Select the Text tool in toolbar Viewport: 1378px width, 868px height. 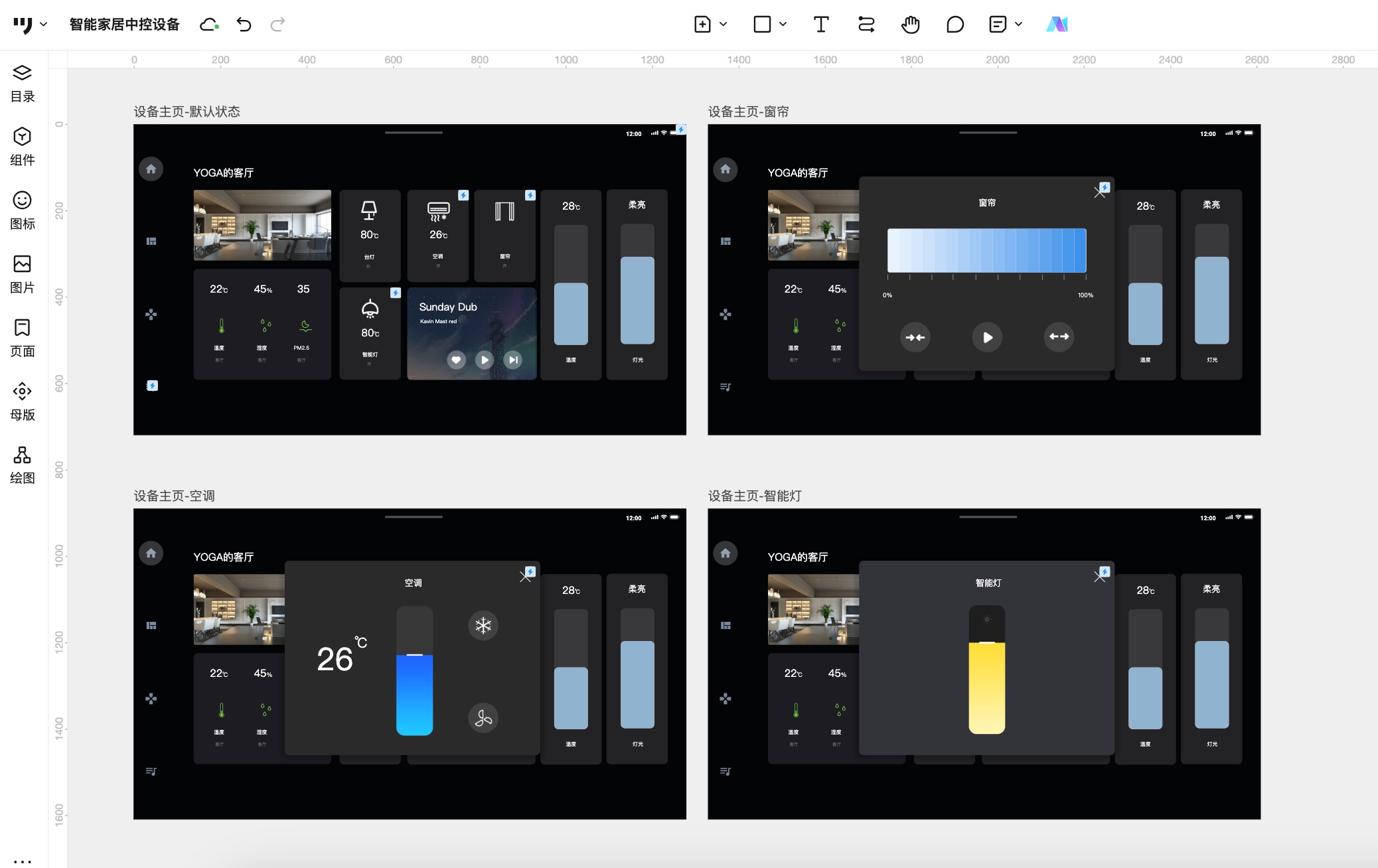coord(821,25)
